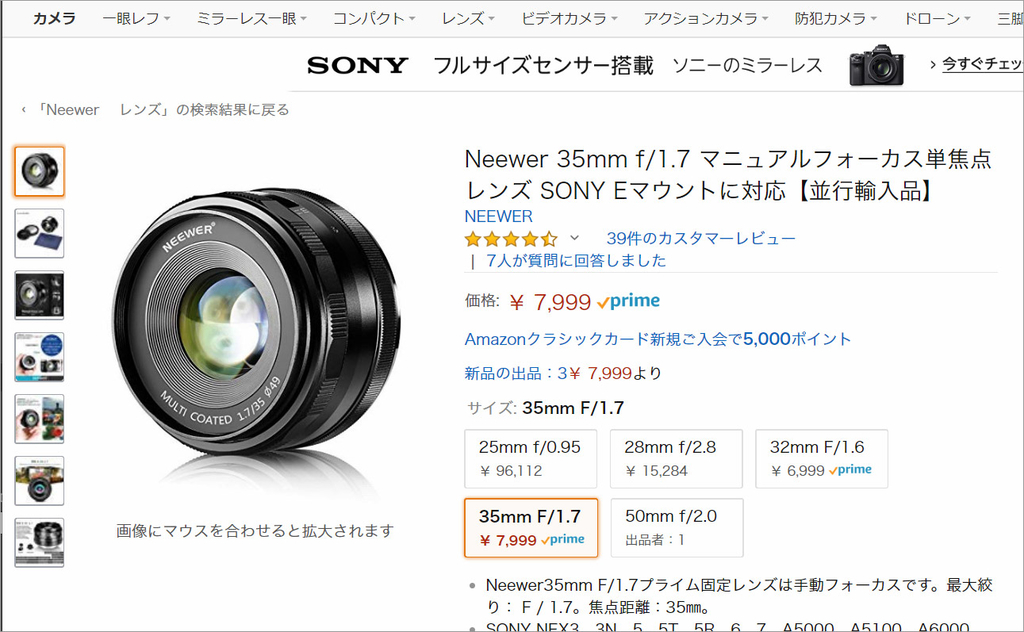Viewport: 1024px width, 632px height.
Task: Click the Sony camera image in the banner
Action: (x=877, y=64)
